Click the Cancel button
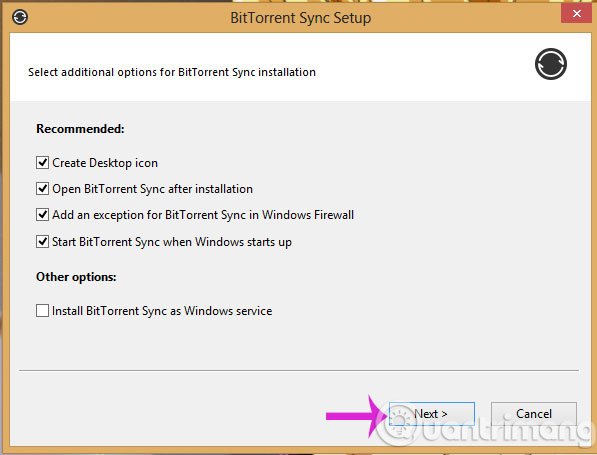Viewport: 597px width, 455px height. [534, 413]
